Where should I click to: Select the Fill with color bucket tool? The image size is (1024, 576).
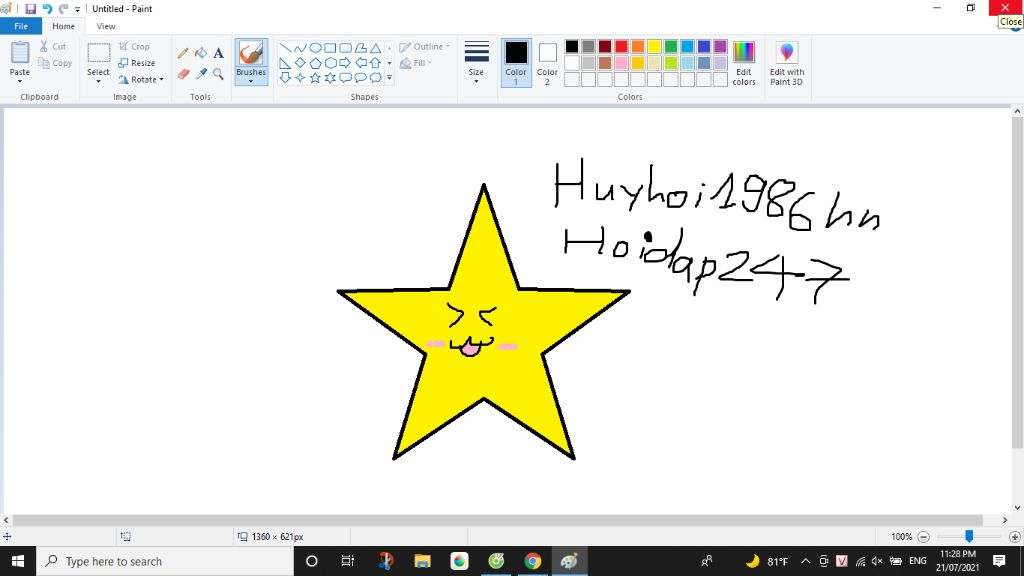coord(201,54)
